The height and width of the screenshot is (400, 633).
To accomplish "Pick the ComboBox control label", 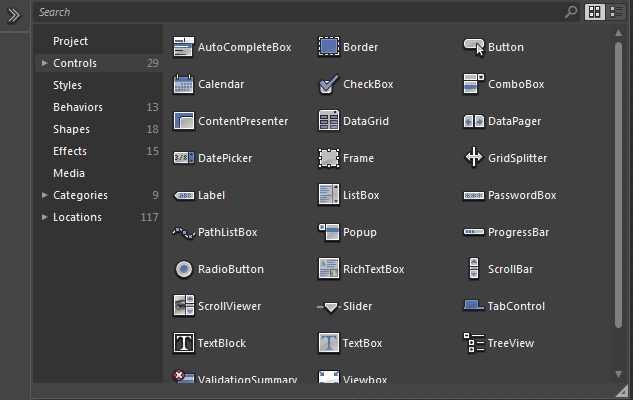I will pyautogui.click(x=516, y=84).
